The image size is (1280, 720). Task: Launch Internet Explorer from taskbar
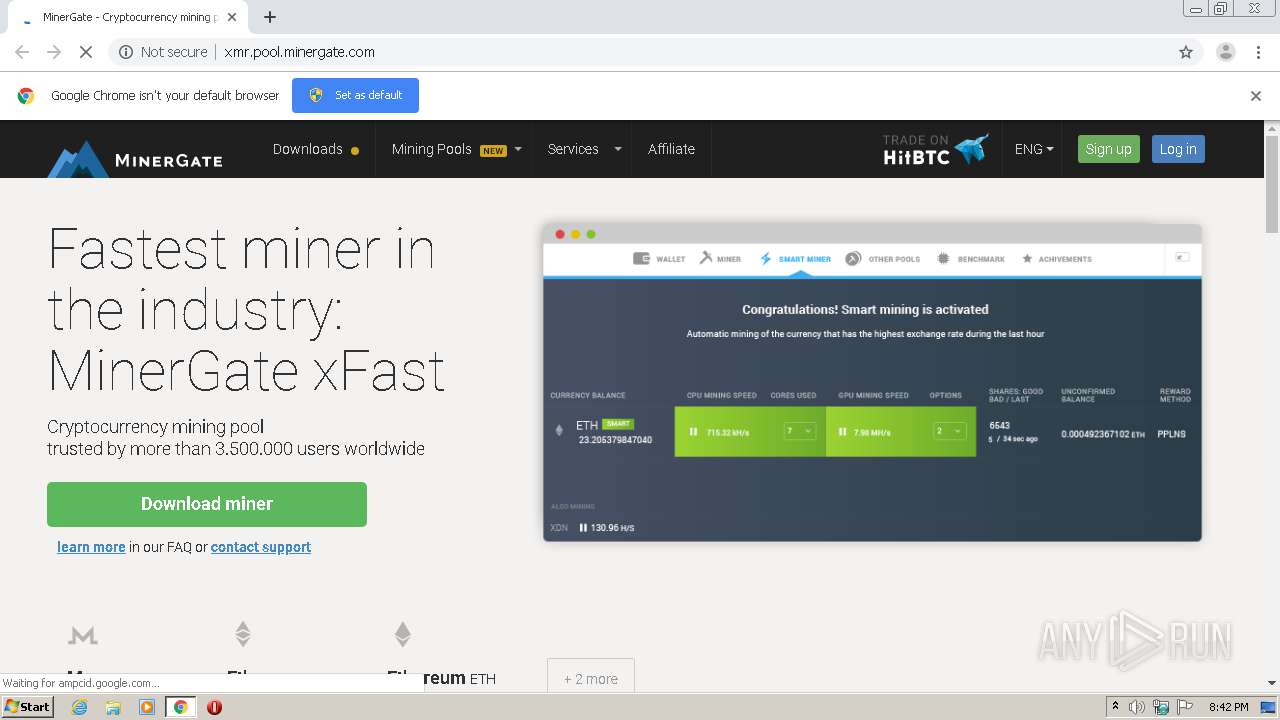pyautogui.click(x=80, y=707)
